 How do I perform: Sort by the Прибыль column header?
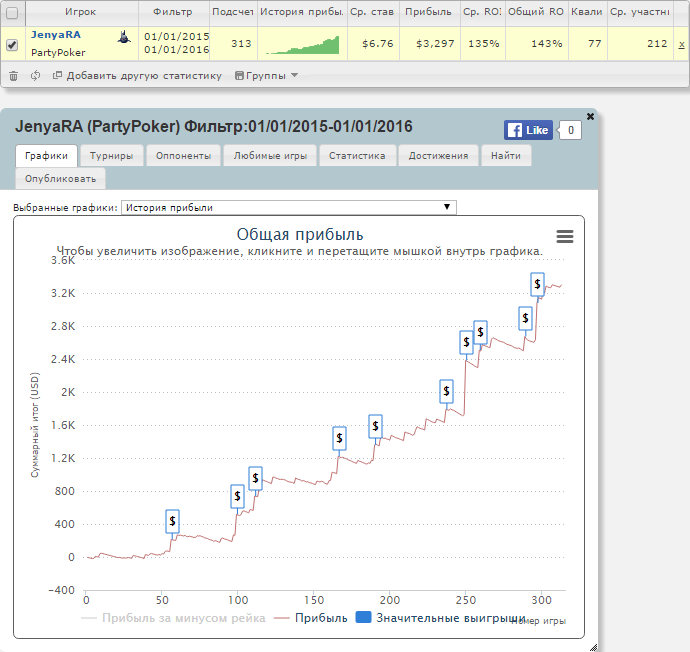tap(429, 13)
